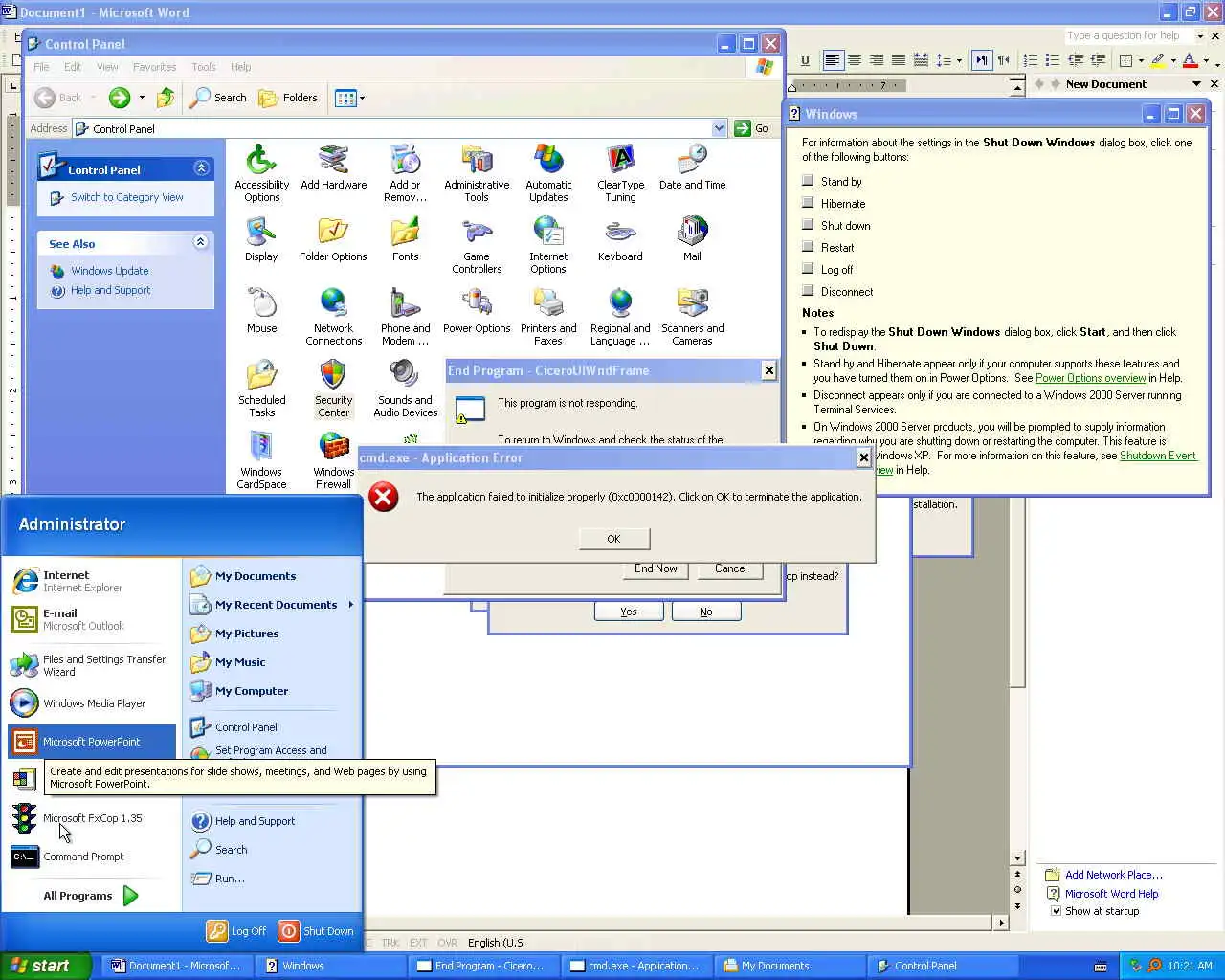
Task: Open the Display icon
Action: coord(261,239)
